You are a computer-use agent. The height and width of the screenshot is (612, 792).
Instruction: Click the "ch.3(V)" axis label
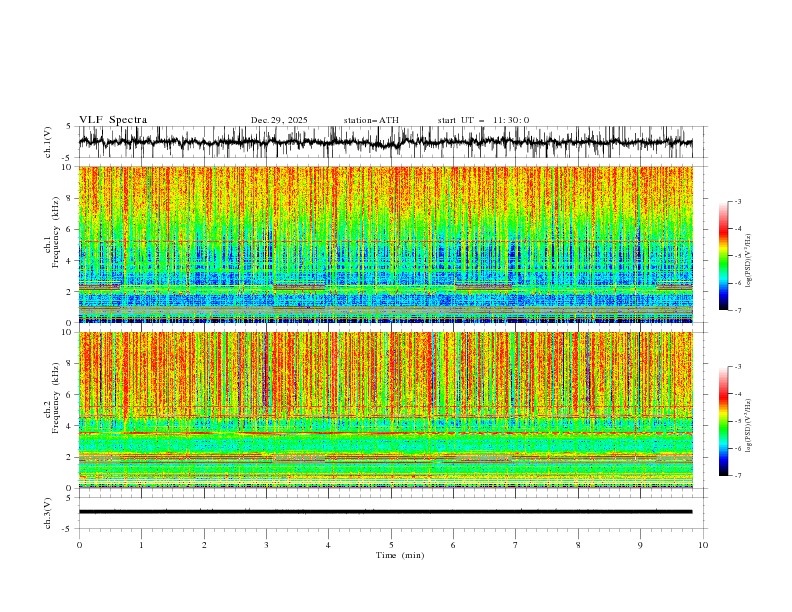click(48, 513)
